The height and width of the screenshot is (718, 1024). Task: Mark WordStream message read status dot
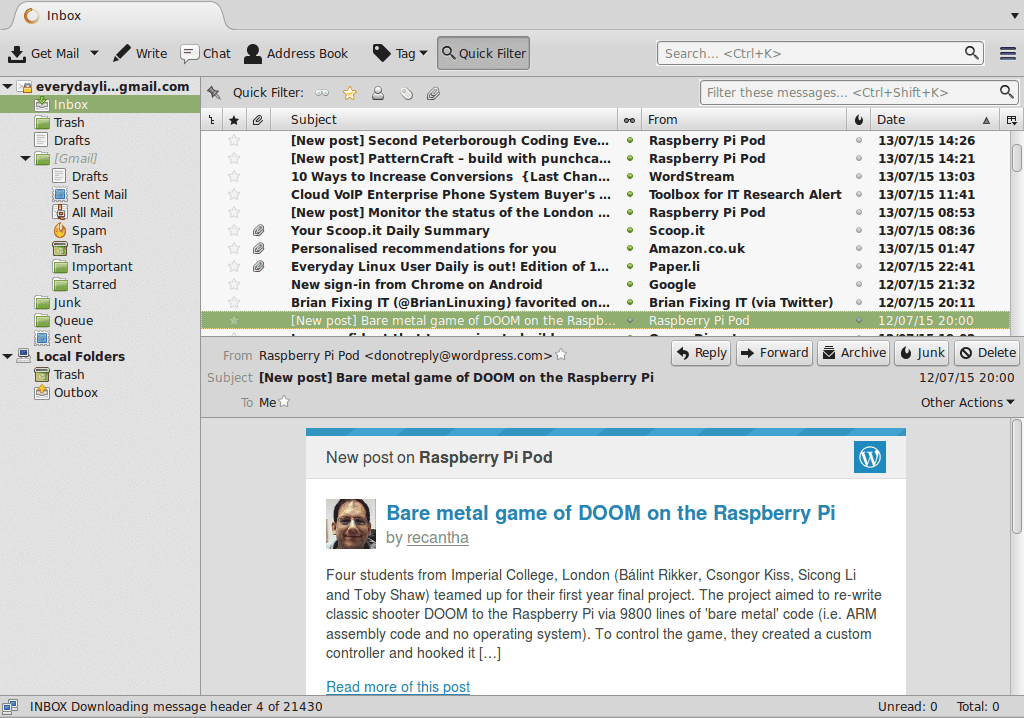tap(630, 176)
